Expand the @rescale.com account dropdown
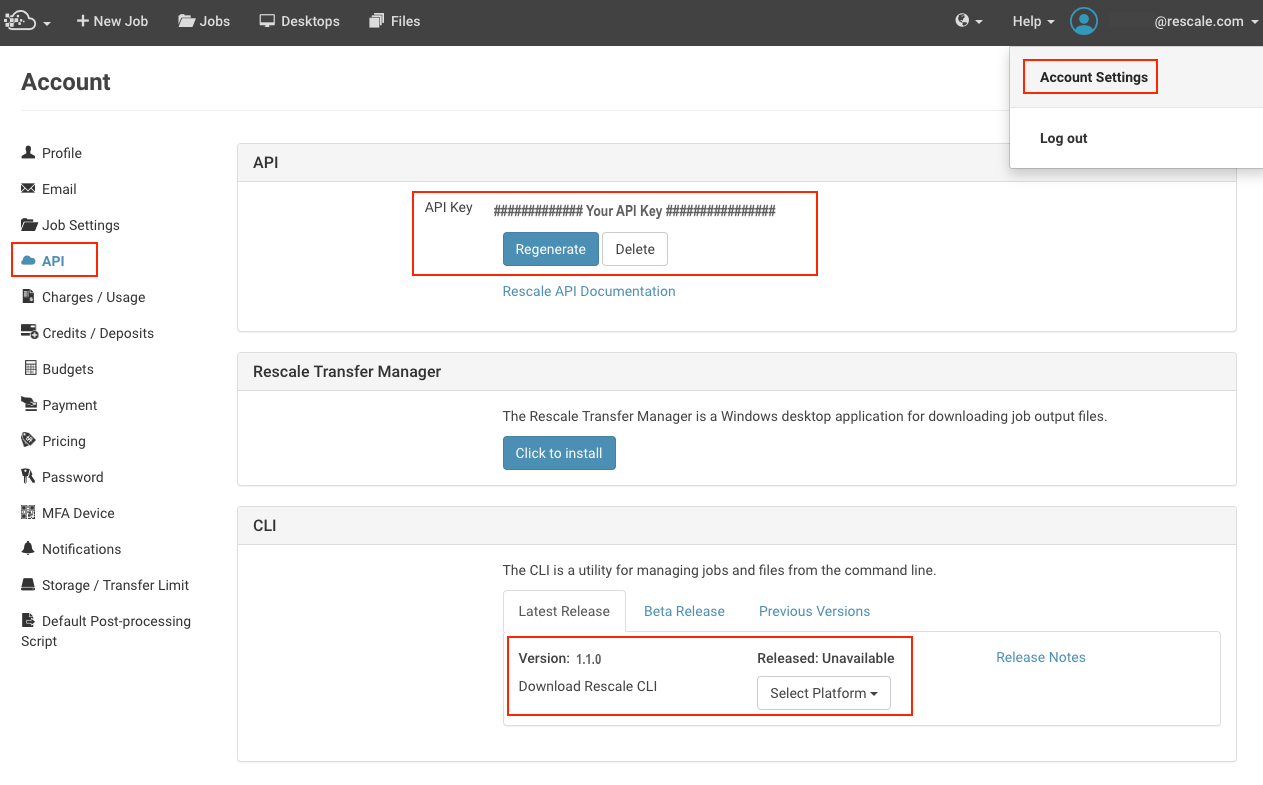This screenshot has height=785, width=1263. 1206,21
